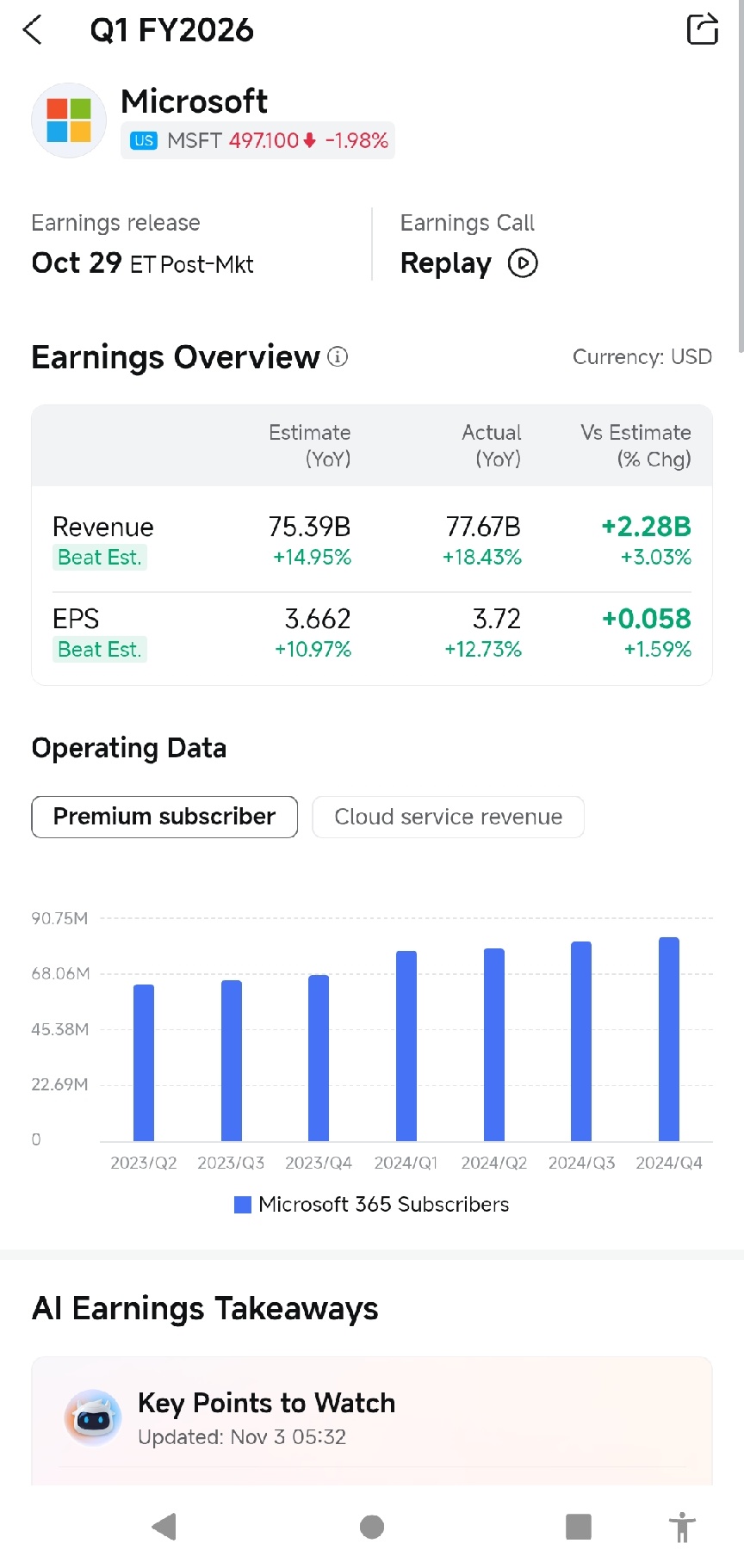Tap the EPS Beat Est. badge
This screenshot has width=744, height=1568.
99,650
